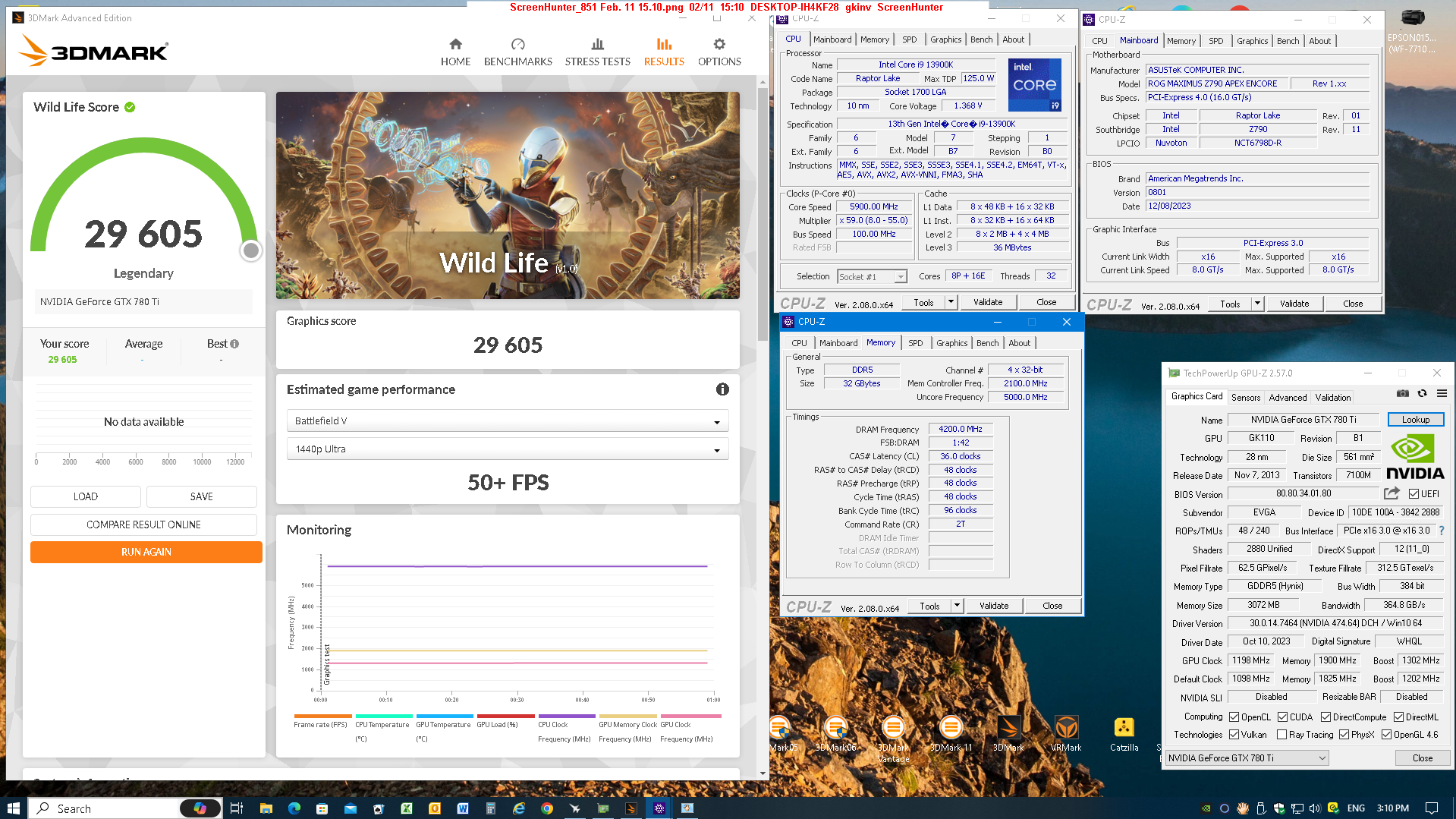Viewport: 1456px width, 819px height.
Task: Open GPU-Z hamburger menu
Action: click(1442, 393)
